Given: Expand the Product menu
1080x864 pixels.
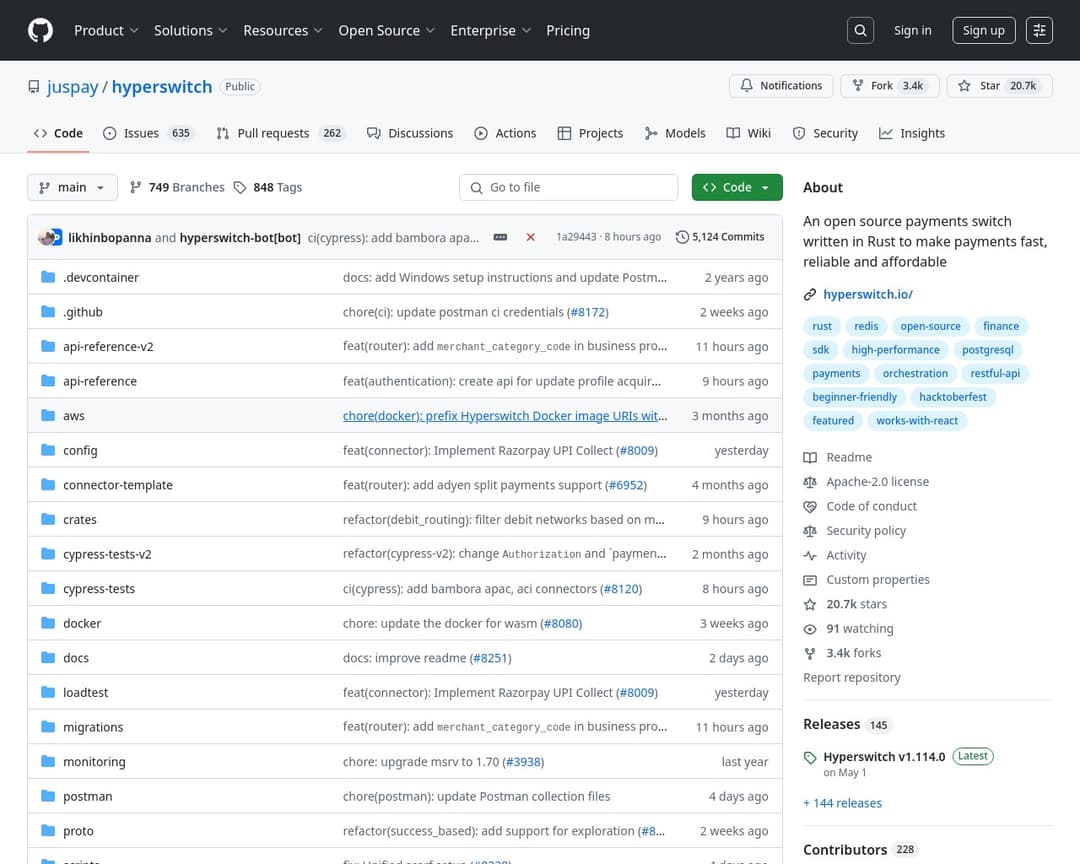Looking at the screenshot, I should (x=106, y=30).
